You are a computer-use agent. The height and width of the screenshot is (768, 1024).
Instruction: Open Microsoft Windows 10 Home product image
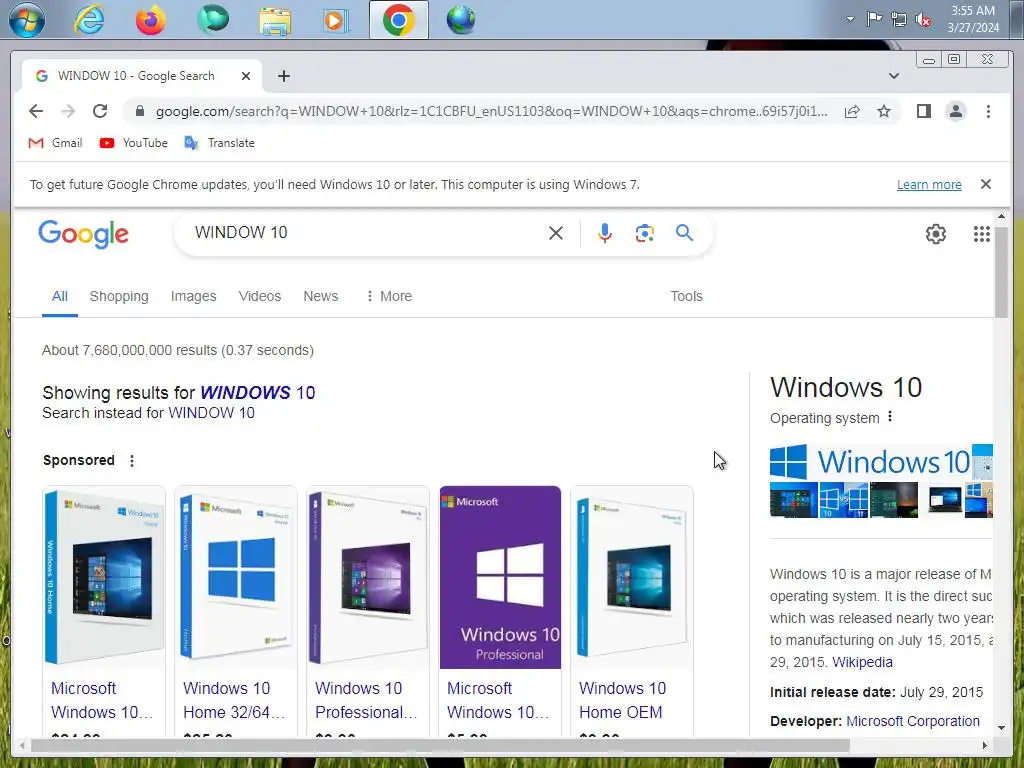(x=104, y=577)
